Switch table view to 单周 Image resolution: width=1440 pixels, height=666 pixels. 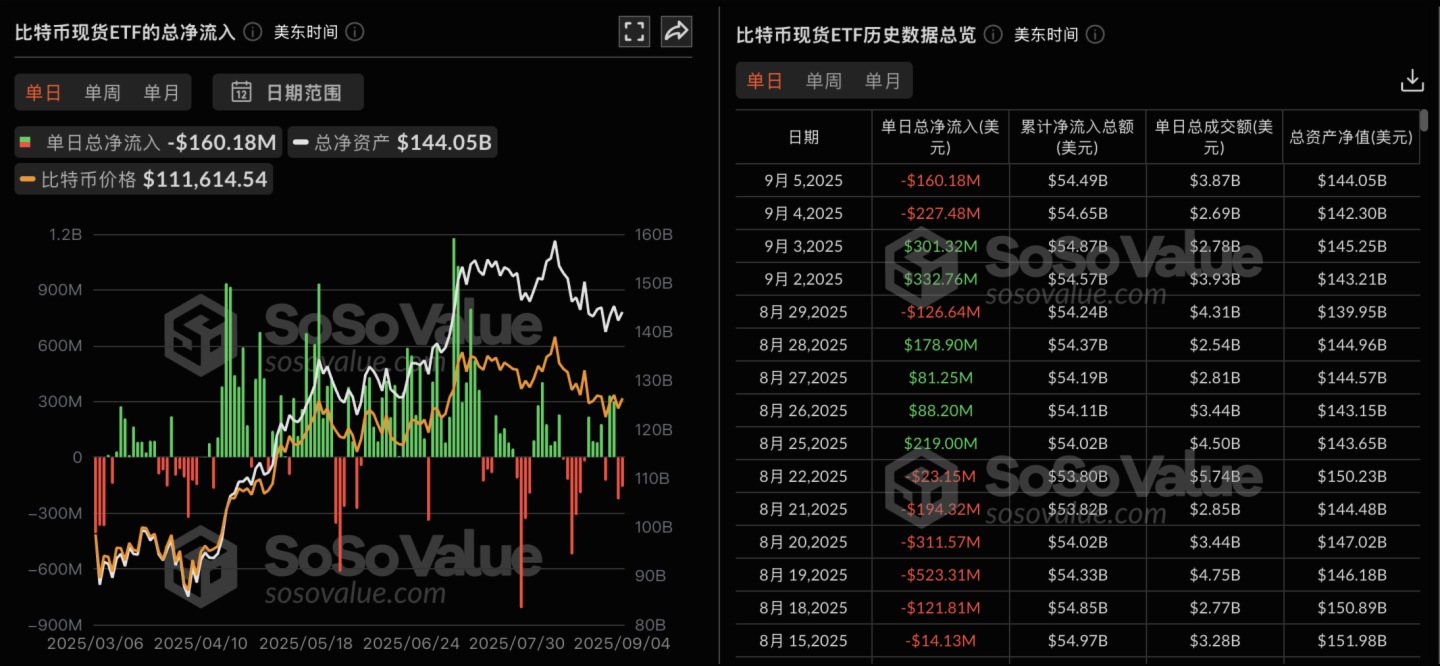tap(824, 81)
